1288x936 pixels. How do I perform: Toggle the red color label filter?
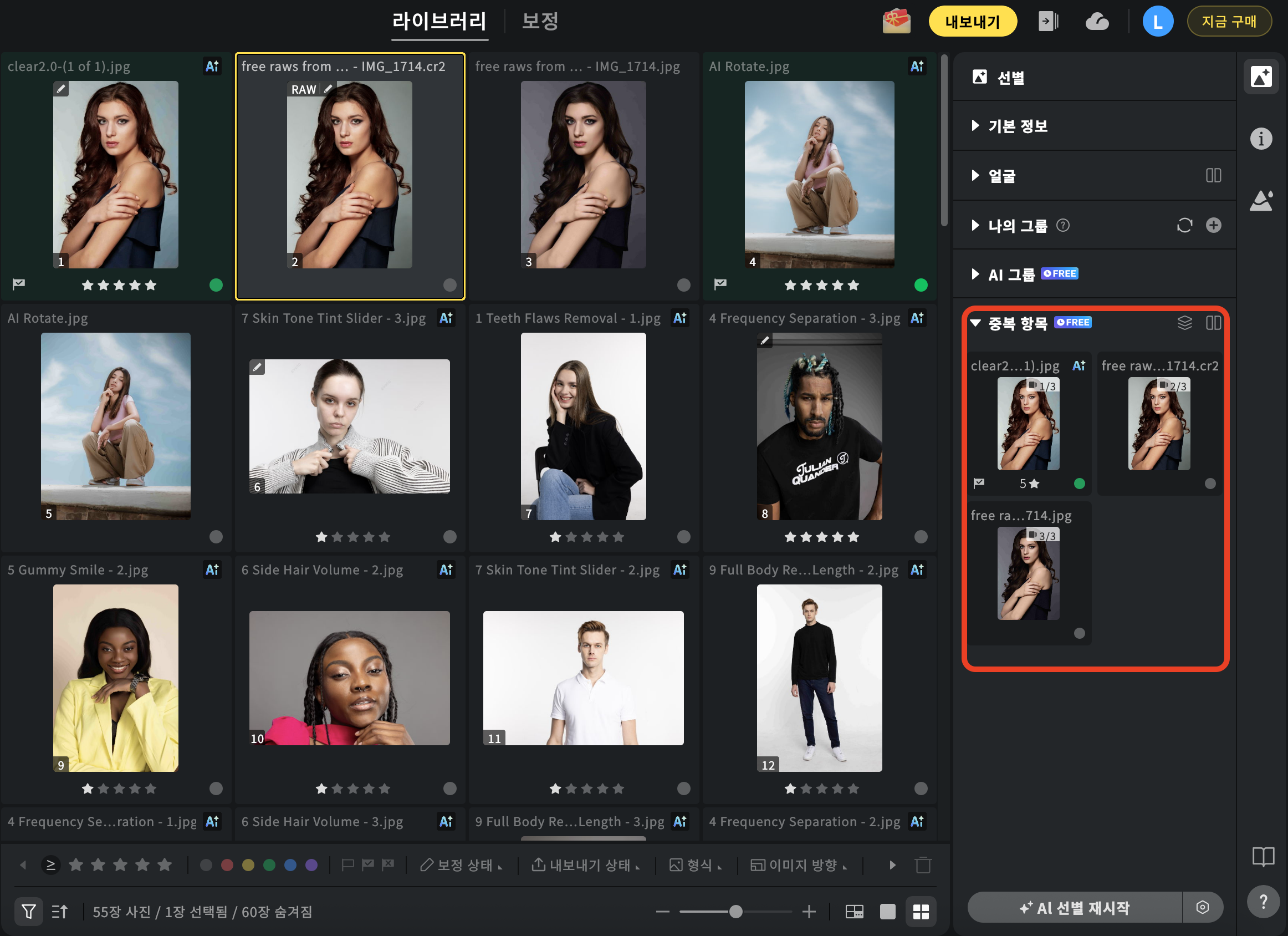click(227, 865)
